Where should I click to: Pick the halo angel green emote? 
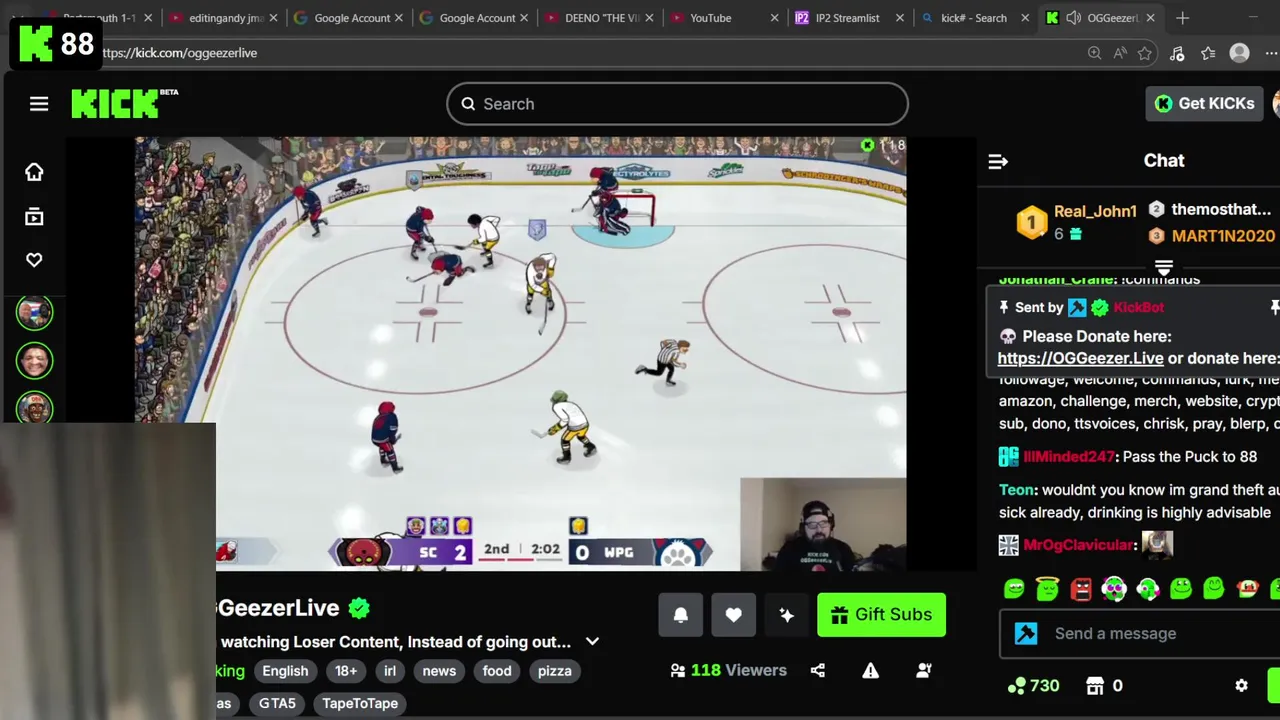coord(1047,589)
